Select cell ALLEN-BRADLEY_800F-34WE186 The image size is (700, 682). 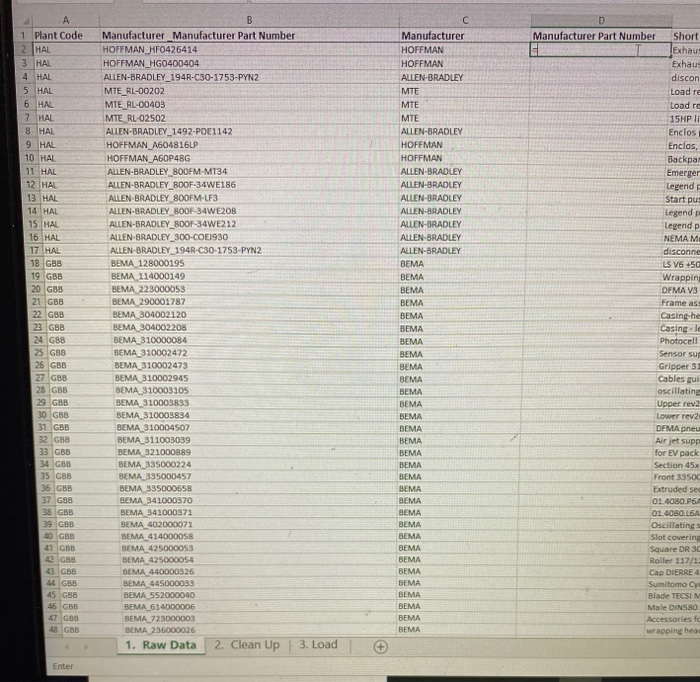tap(252, 184)
